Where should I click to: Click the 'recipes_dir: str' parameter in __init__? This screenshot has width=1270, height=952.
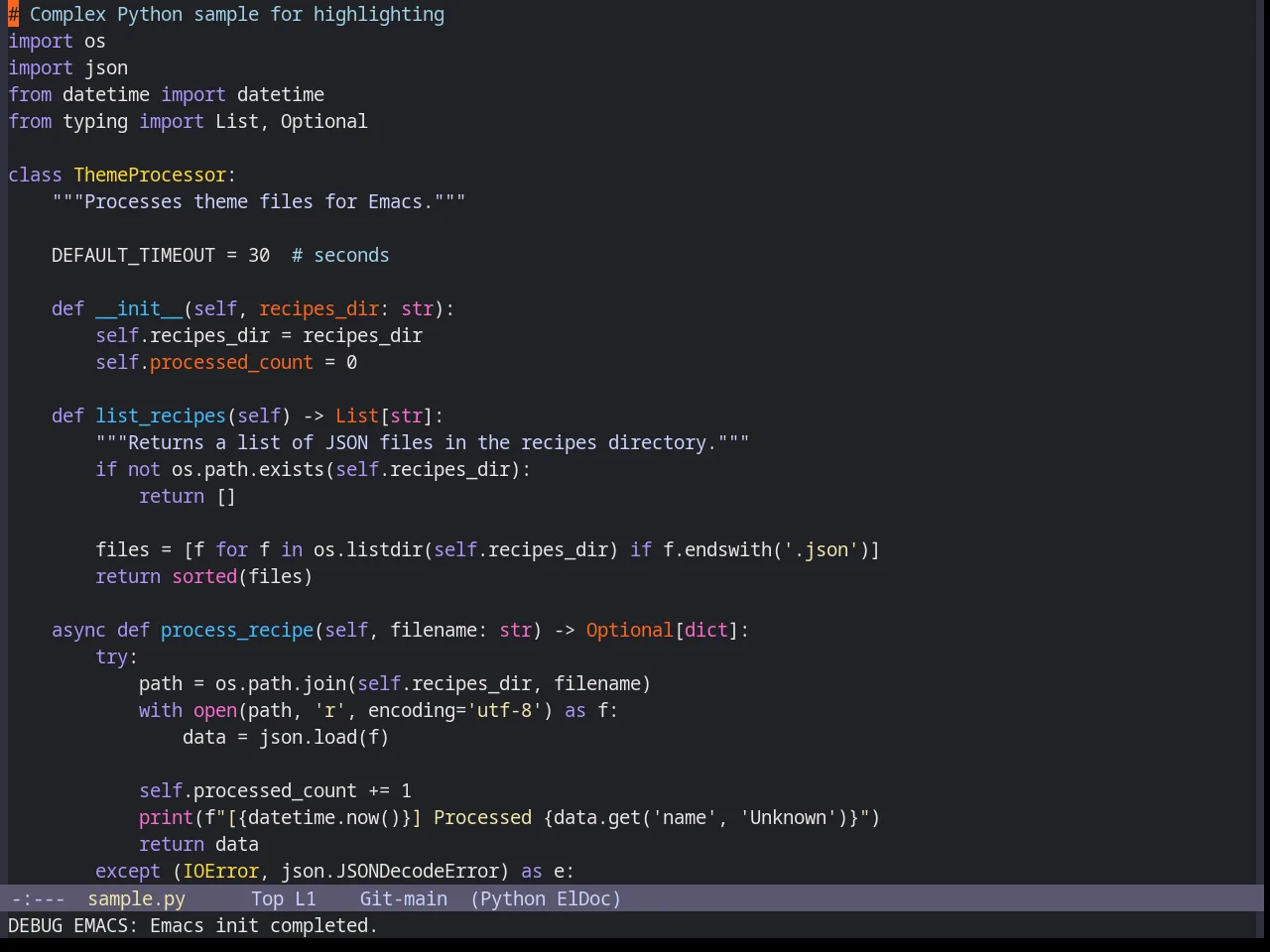(x=346, y=308)
